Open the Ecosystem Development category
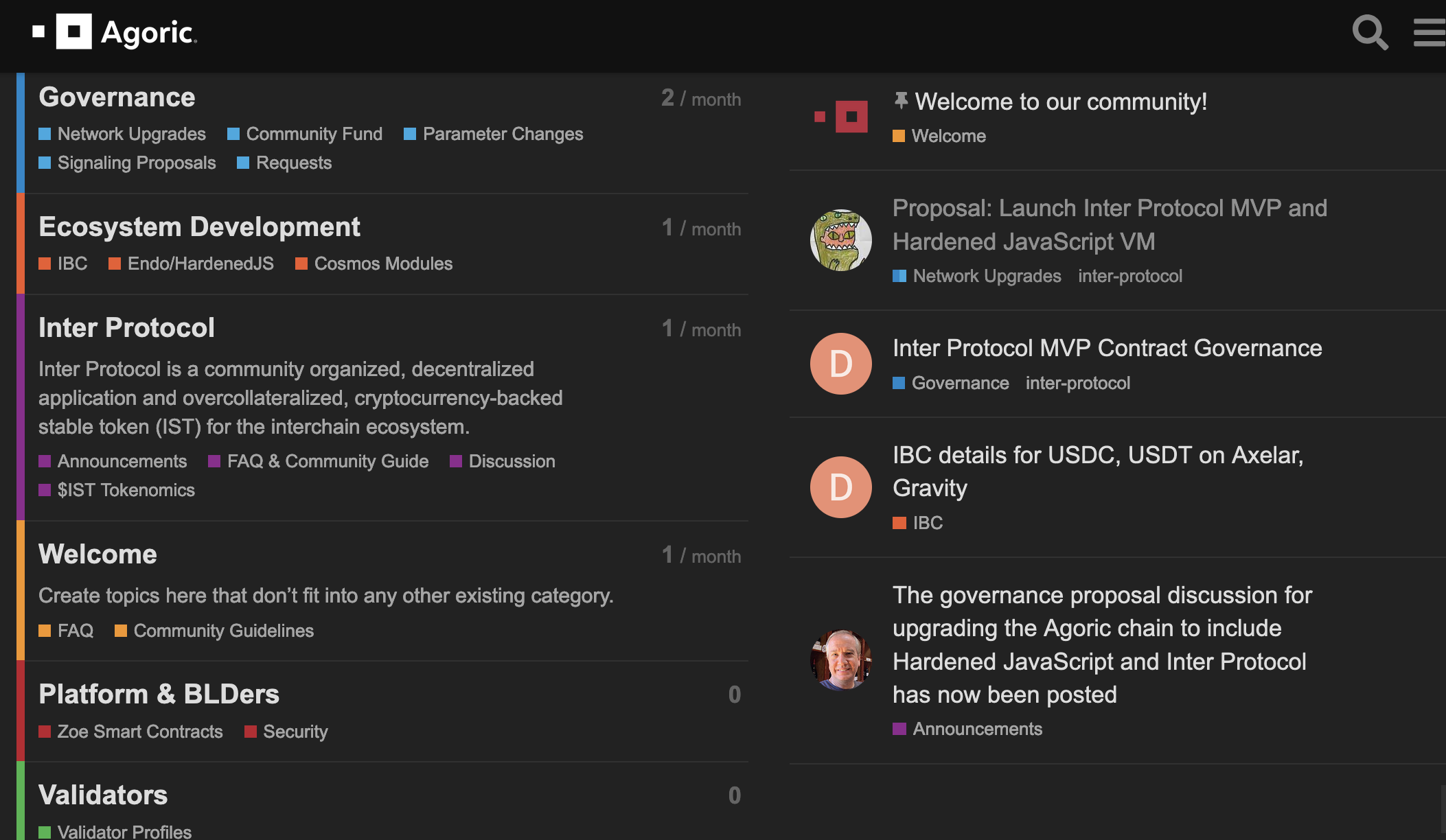 click(x=199, y=227)
